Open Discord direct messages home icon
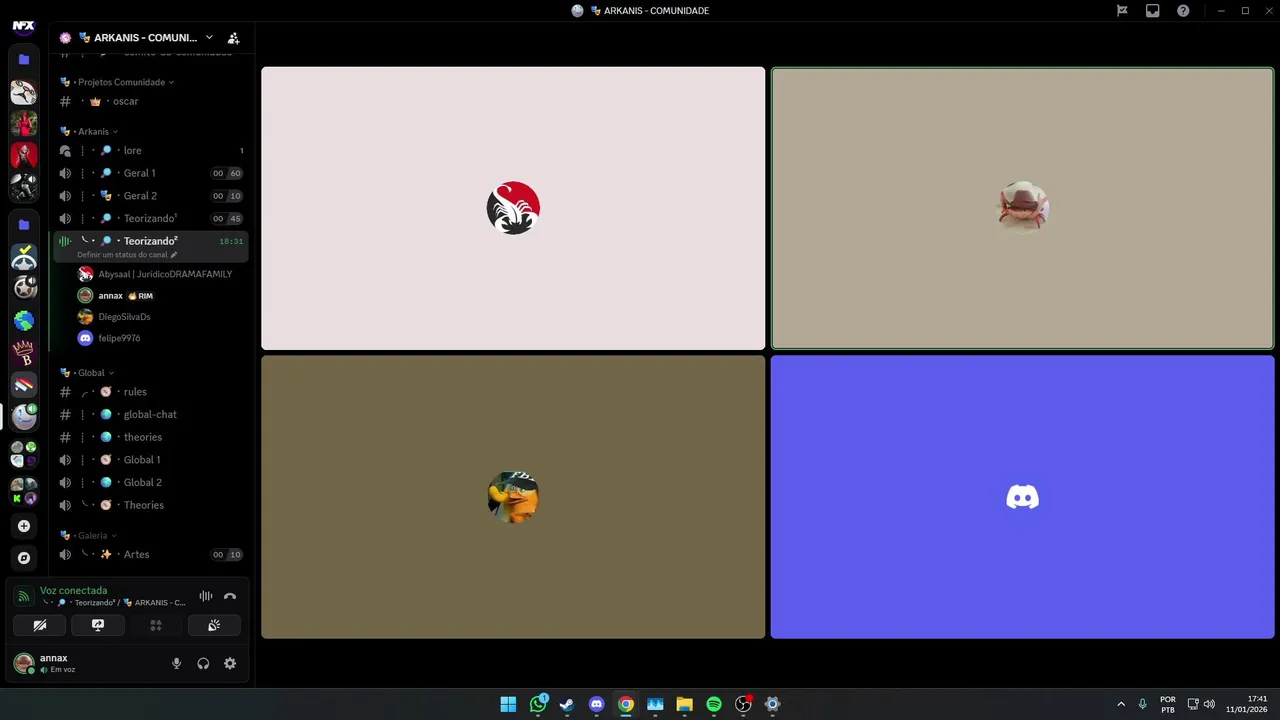 (24, 27)
